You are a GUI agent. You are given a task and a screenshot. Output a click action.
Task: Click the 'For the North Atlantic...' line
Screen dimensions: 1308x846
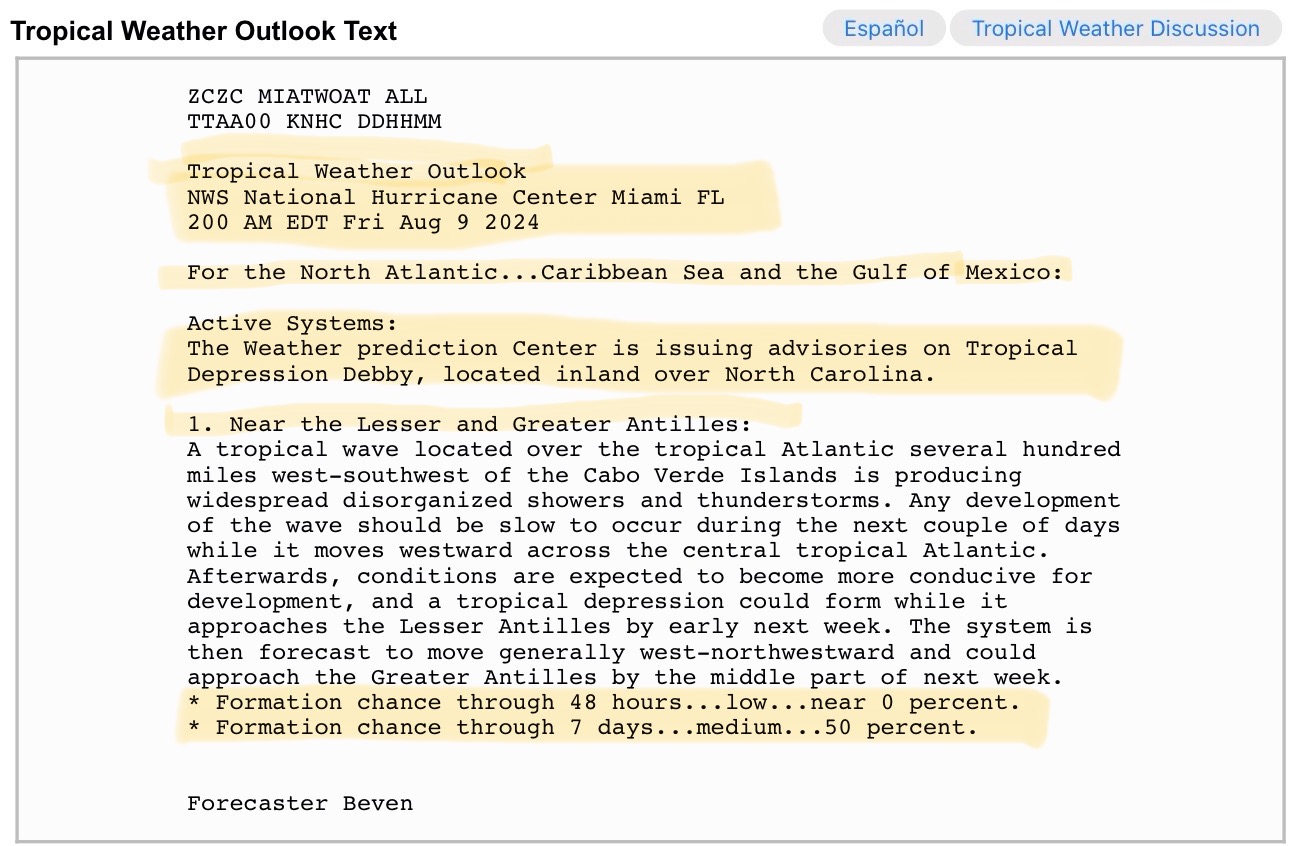point(625,272)
